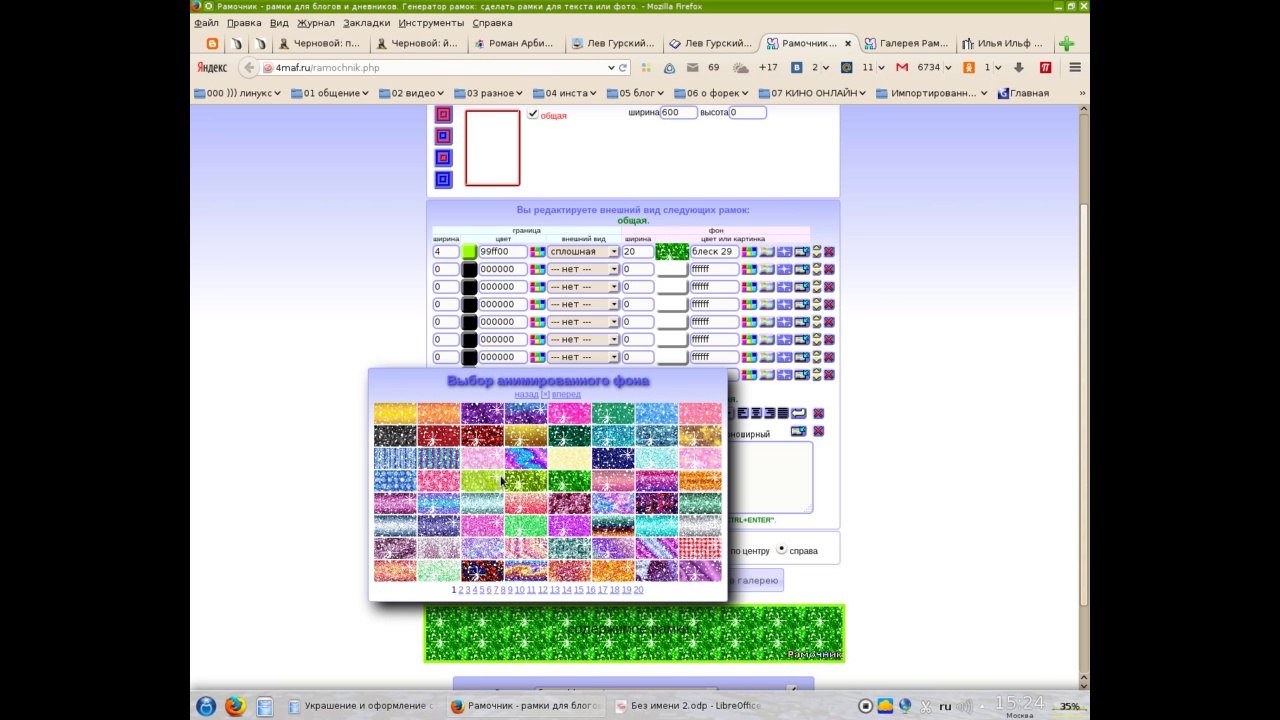Click Firefox reload button in address bar

pos(623,68)
